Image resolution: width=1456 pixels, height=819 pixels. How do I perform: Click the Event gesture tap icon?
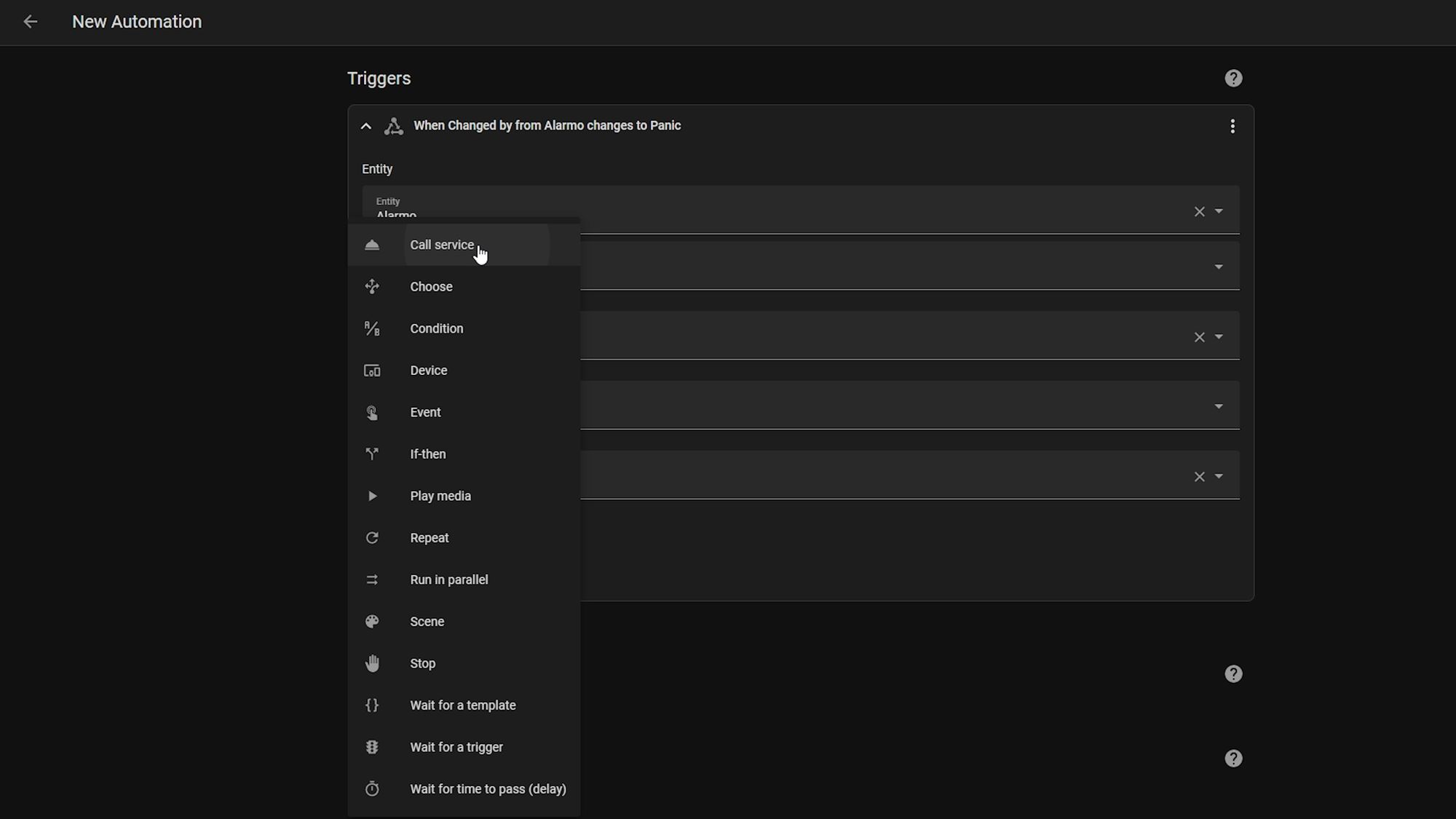[x=372, y=413]
